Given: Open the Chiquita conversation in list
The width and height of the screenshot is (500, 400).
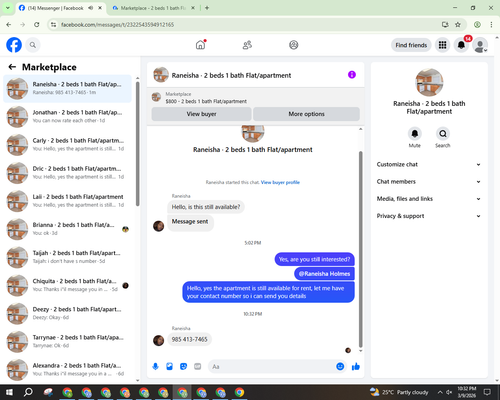Looking at the screenshot, I should [68, 285].
